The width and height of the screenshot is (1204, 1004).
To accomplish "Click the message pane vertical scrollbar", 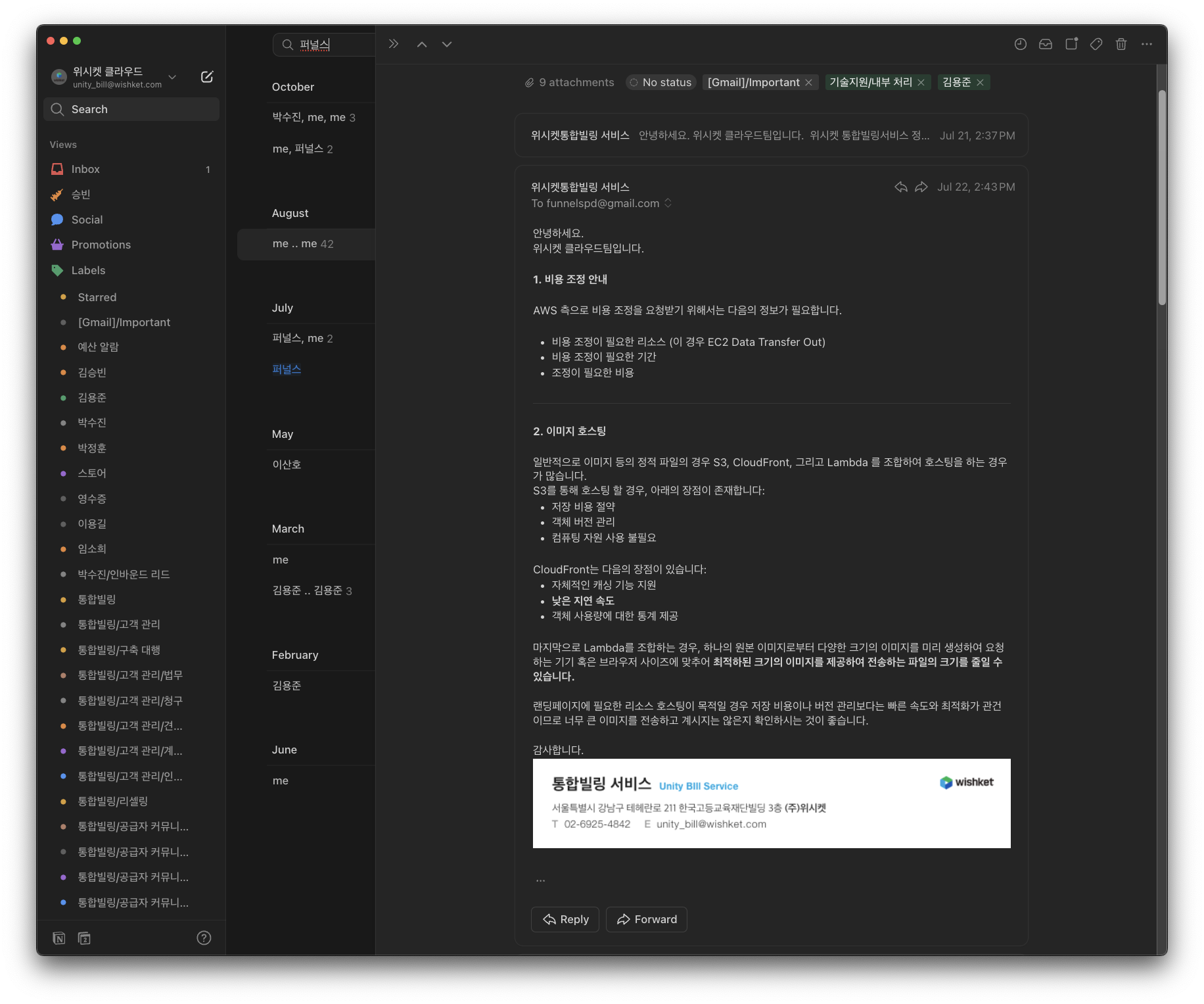I will [1162, 197].
